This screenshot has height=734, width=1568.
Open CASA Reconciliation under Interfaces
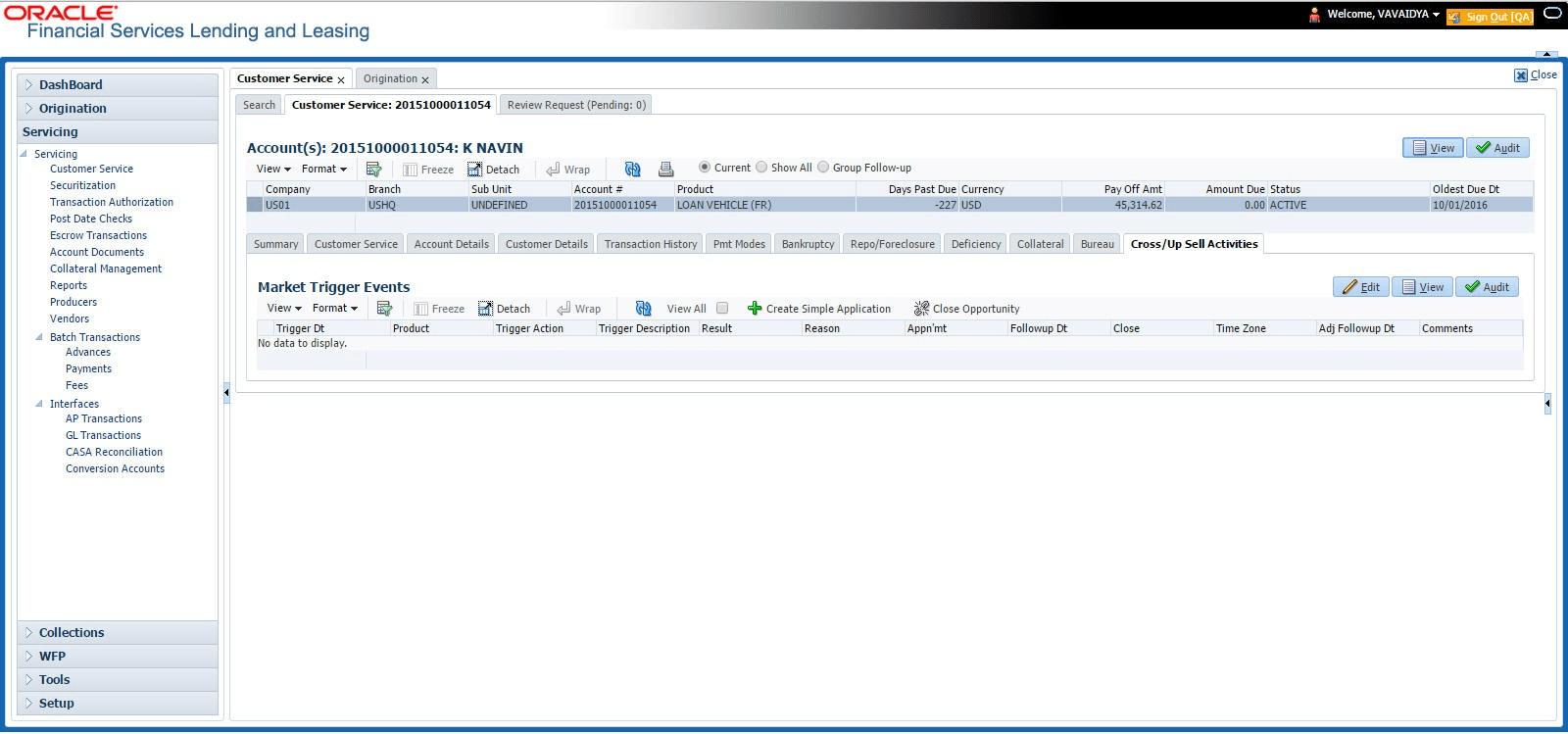114,452
